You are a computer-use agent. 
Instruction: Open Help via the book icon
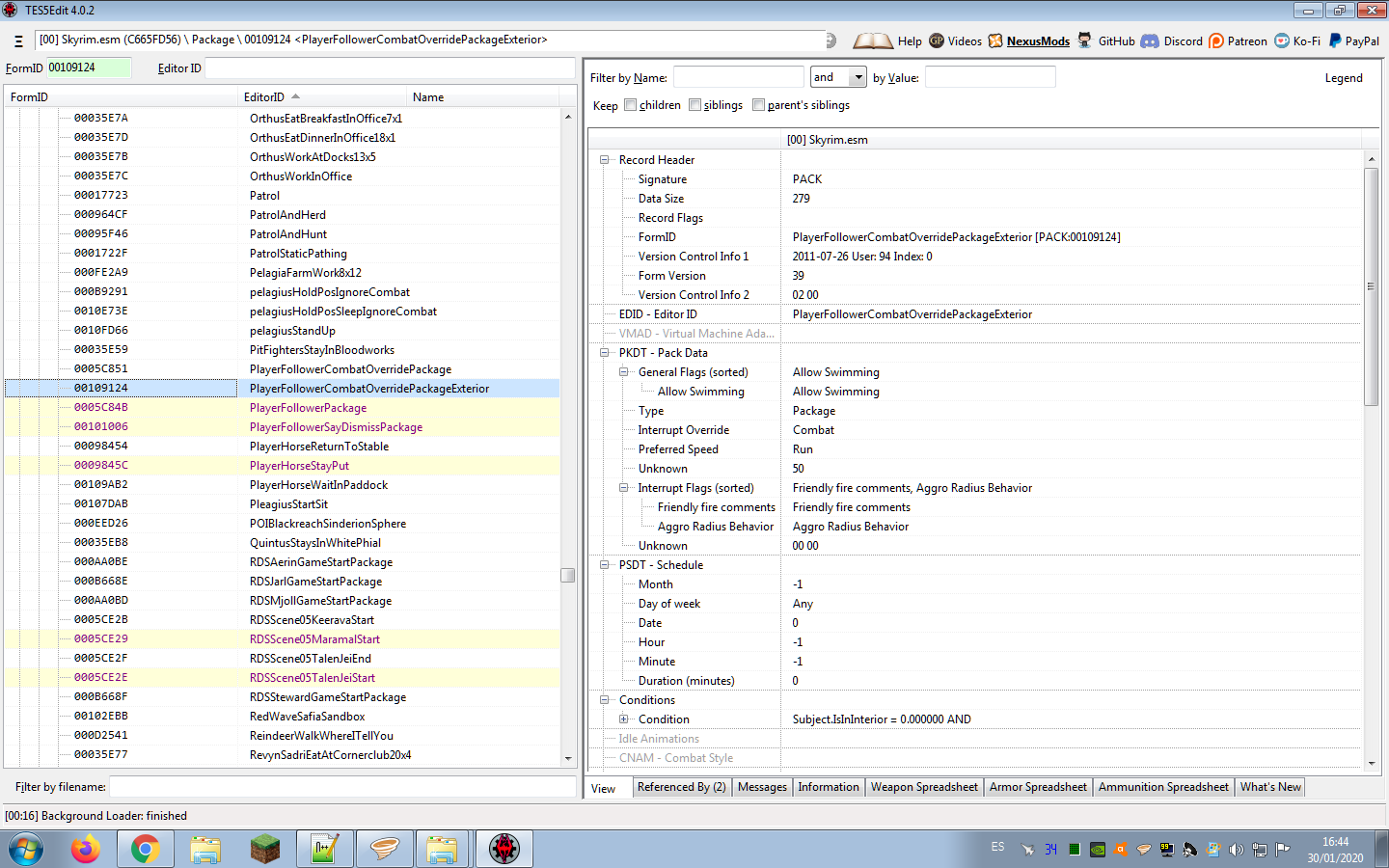[873, 41]
